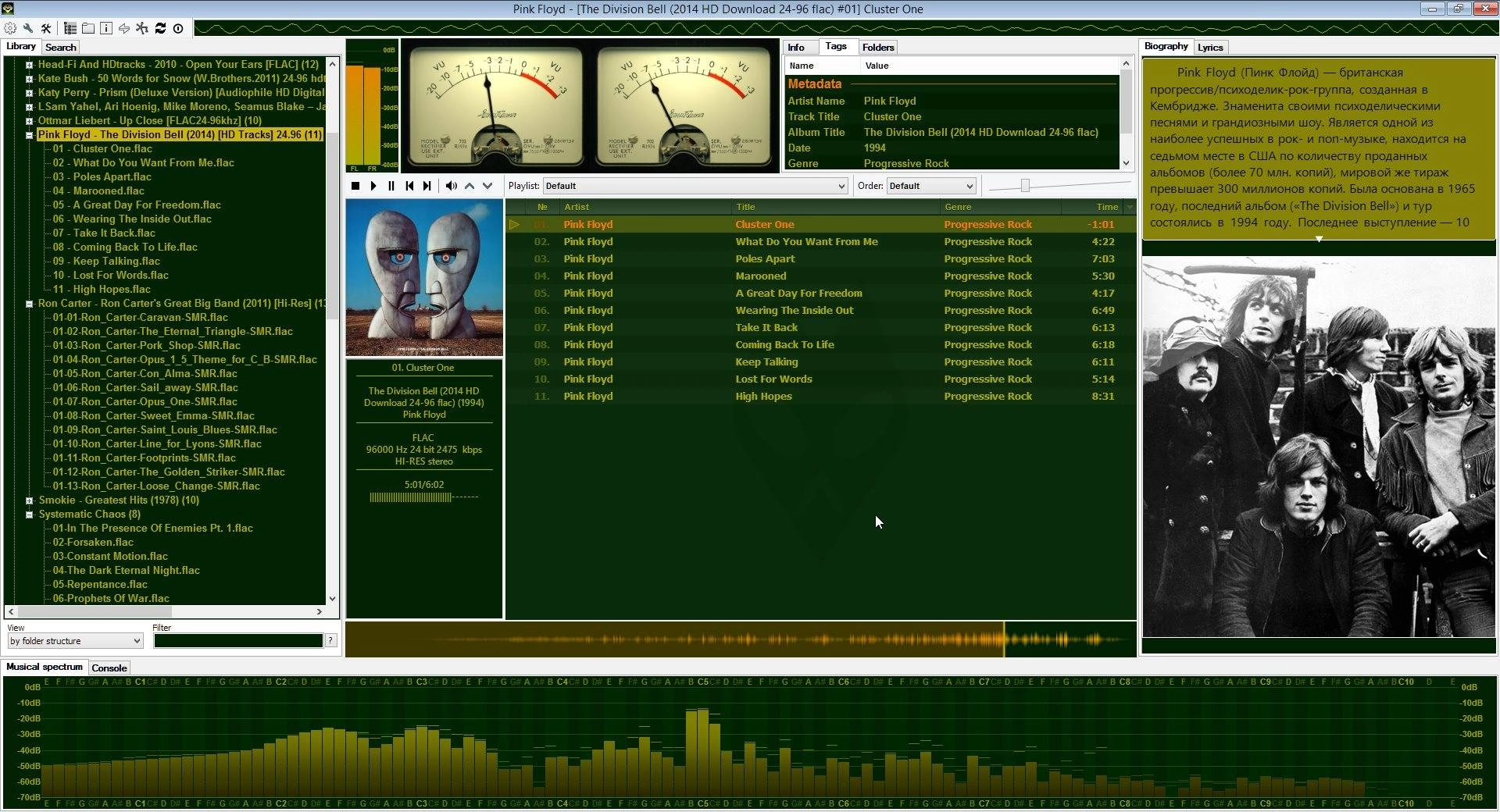
Task: Open the Console tab
Action: point(109,668)
